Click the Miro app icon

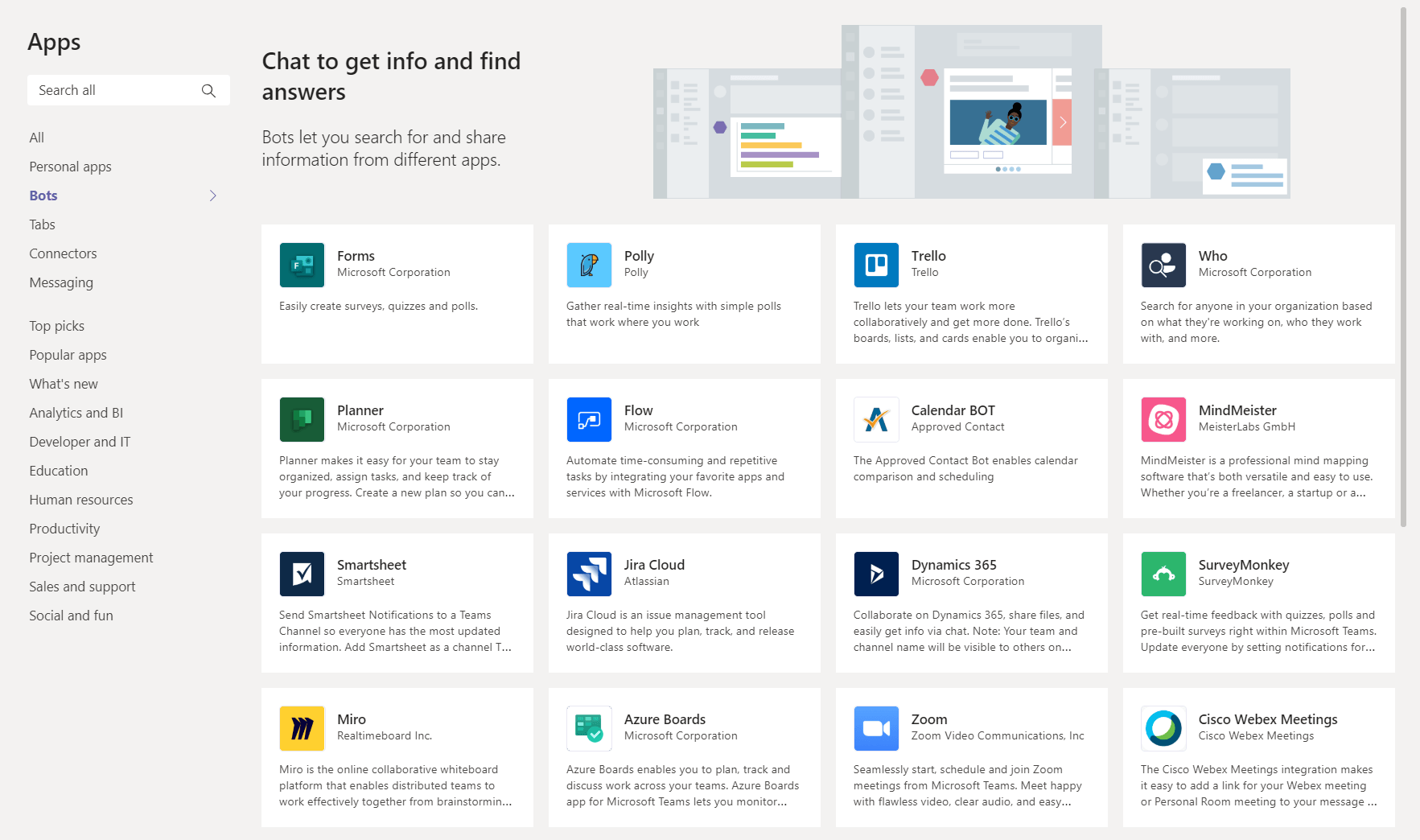click(x=302, y=728)
